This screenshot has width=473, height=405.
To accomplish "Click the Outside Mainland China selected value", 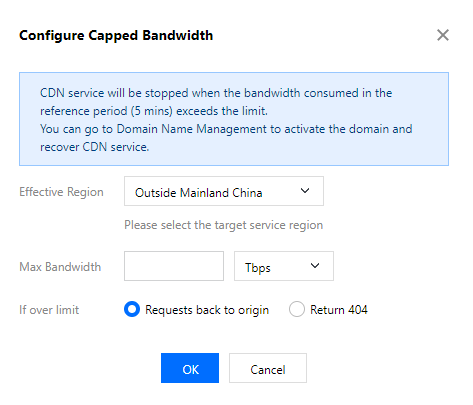I will click(199, 193).
